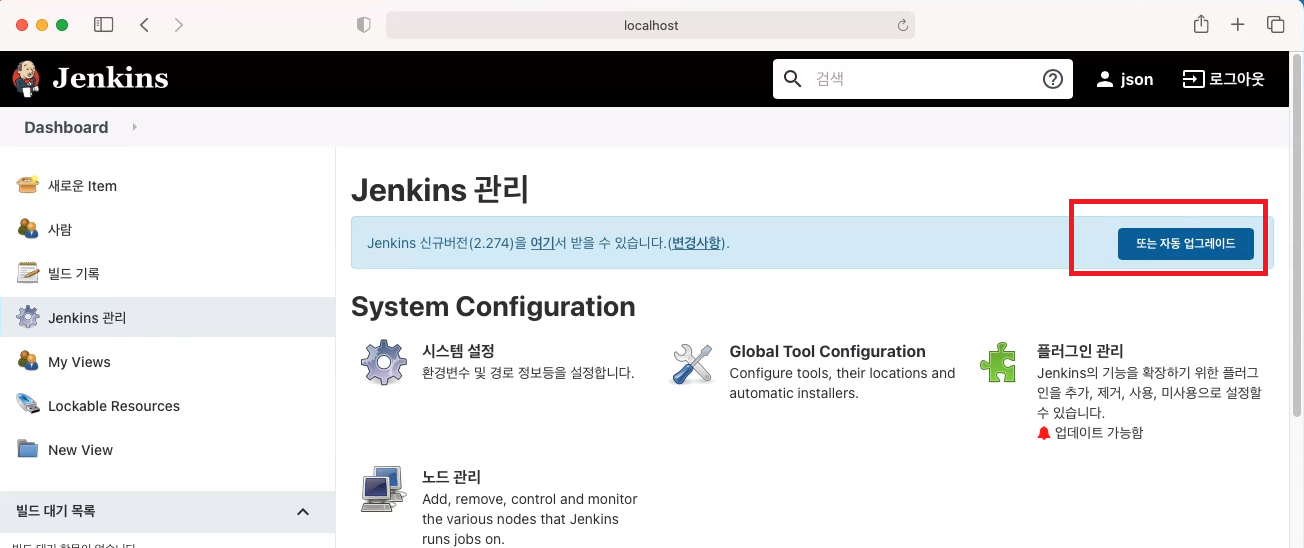Open My Views in the sidebar
The width and height of the screenshot is (1304, 548).
click(x=79, y=362)
